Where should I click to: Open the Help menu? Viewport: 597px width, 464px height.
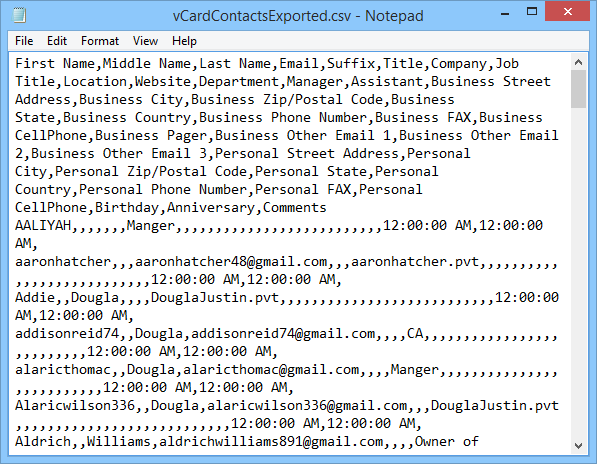pos(184,41)
